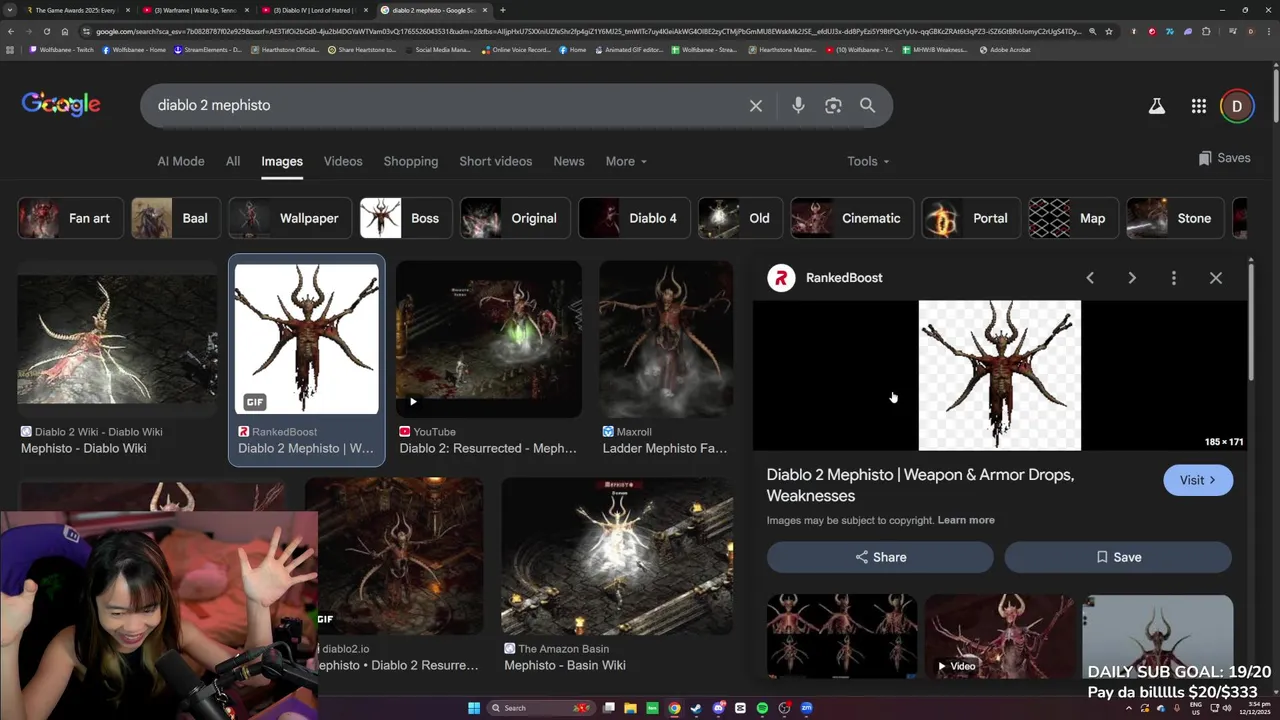Screen dimensions: 1280x720
Task: Filter images by Wallpaper chip
Action: pyautogui.click(x=290, y=218)
